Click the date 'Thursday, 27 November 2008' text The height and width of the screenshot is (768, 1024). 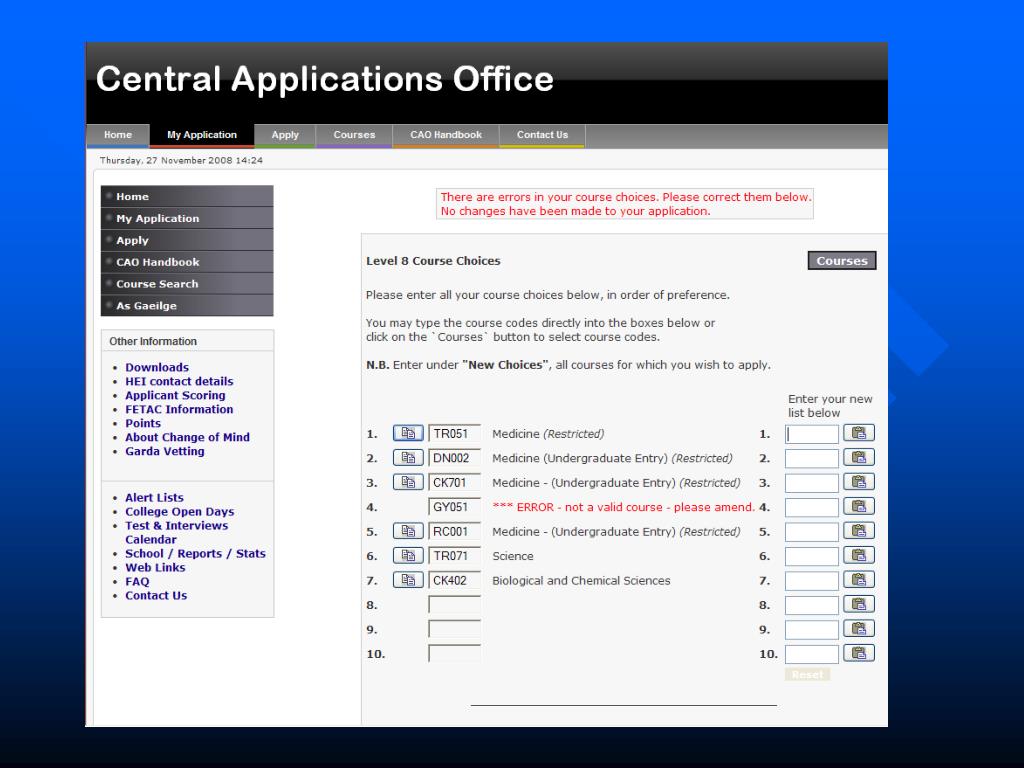[166, 160]
